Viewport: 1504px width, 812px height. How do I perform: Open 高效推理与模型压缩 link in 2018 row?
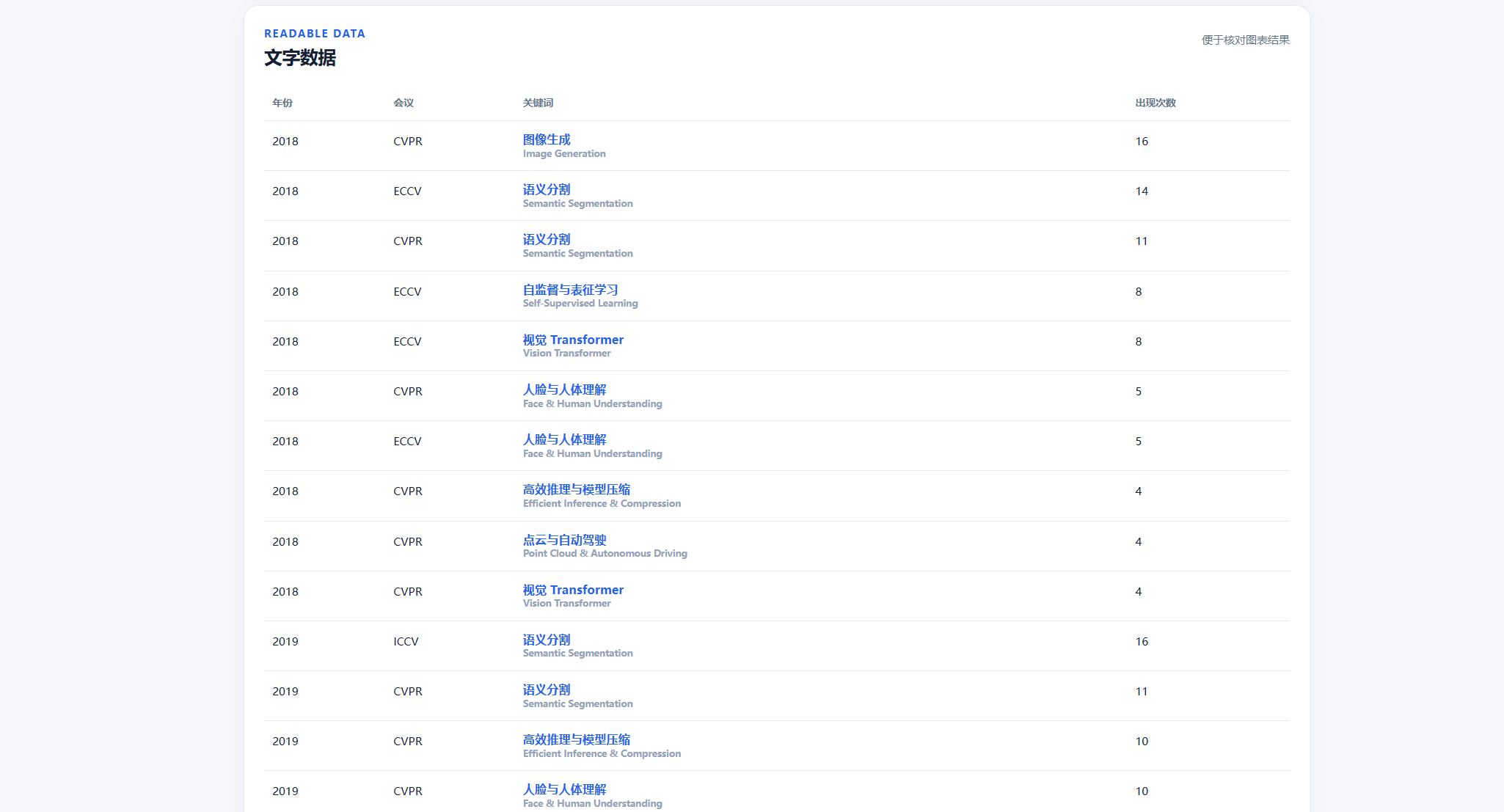(x=577, y=489)
